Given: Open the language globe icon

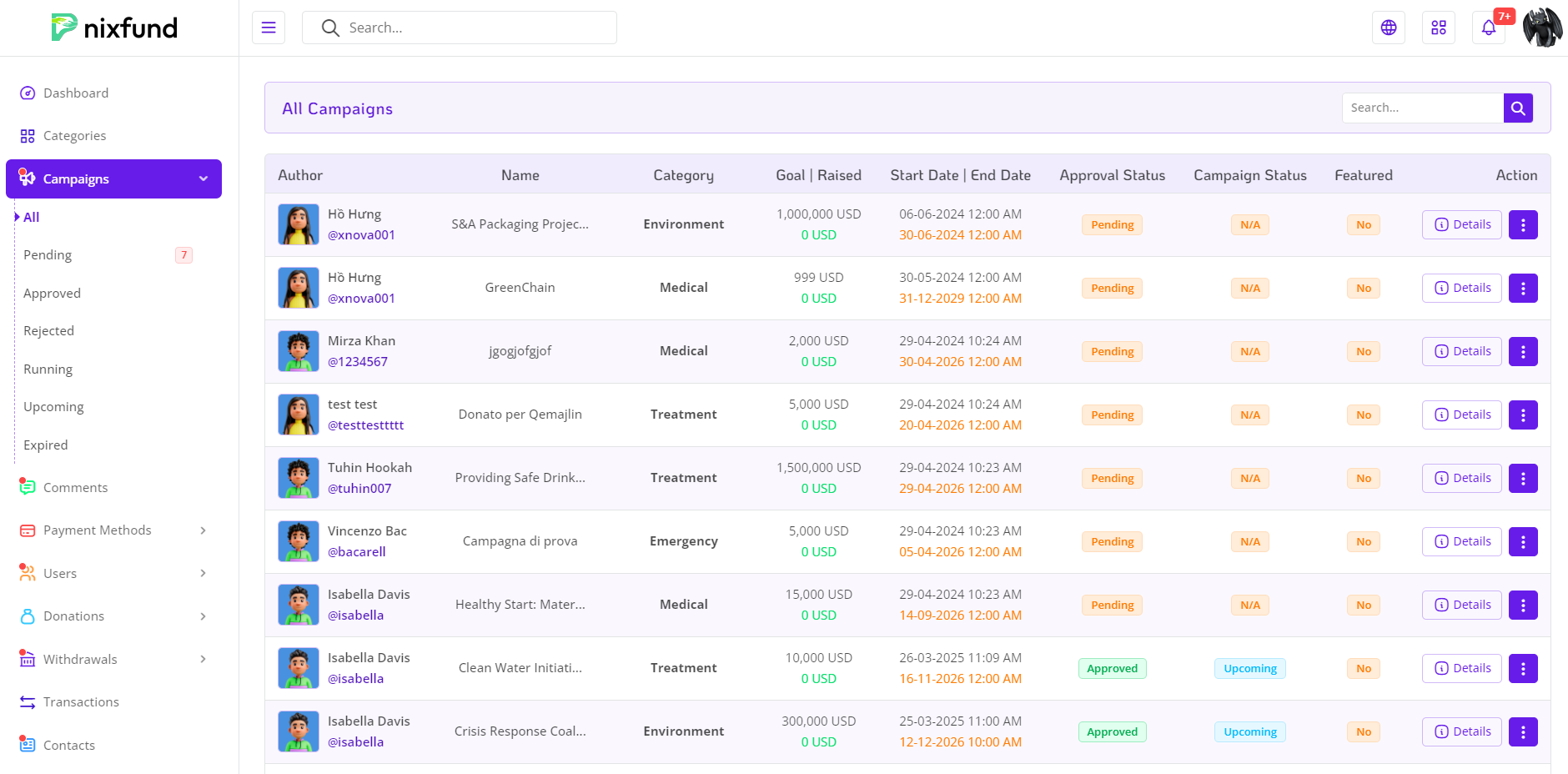Looking at the screenshot, I should [x=1389, y=28].
